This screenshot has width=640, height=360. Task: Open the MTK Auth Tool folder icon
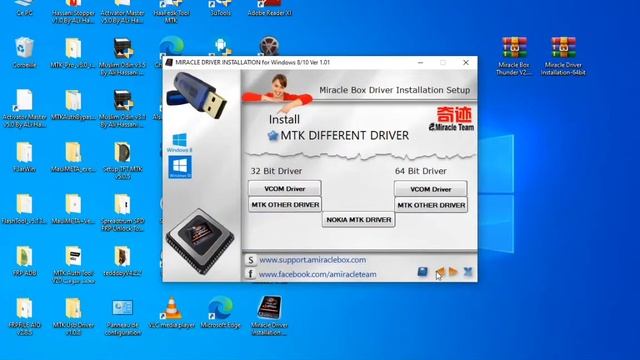coord(73,264)
